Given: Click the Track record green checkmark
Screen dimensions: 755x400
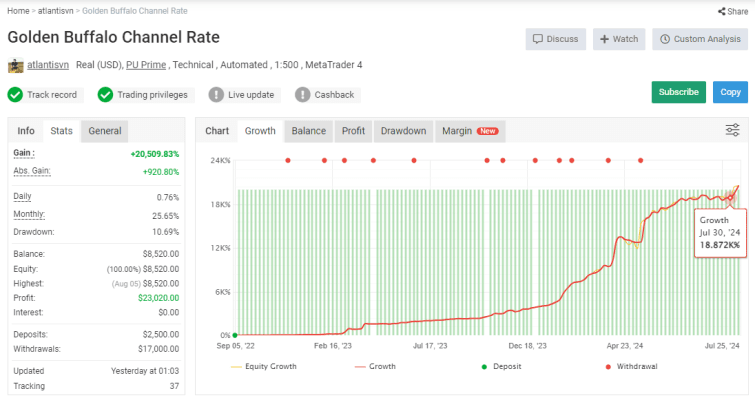Looking at the screenshot, I should (15, 95).
